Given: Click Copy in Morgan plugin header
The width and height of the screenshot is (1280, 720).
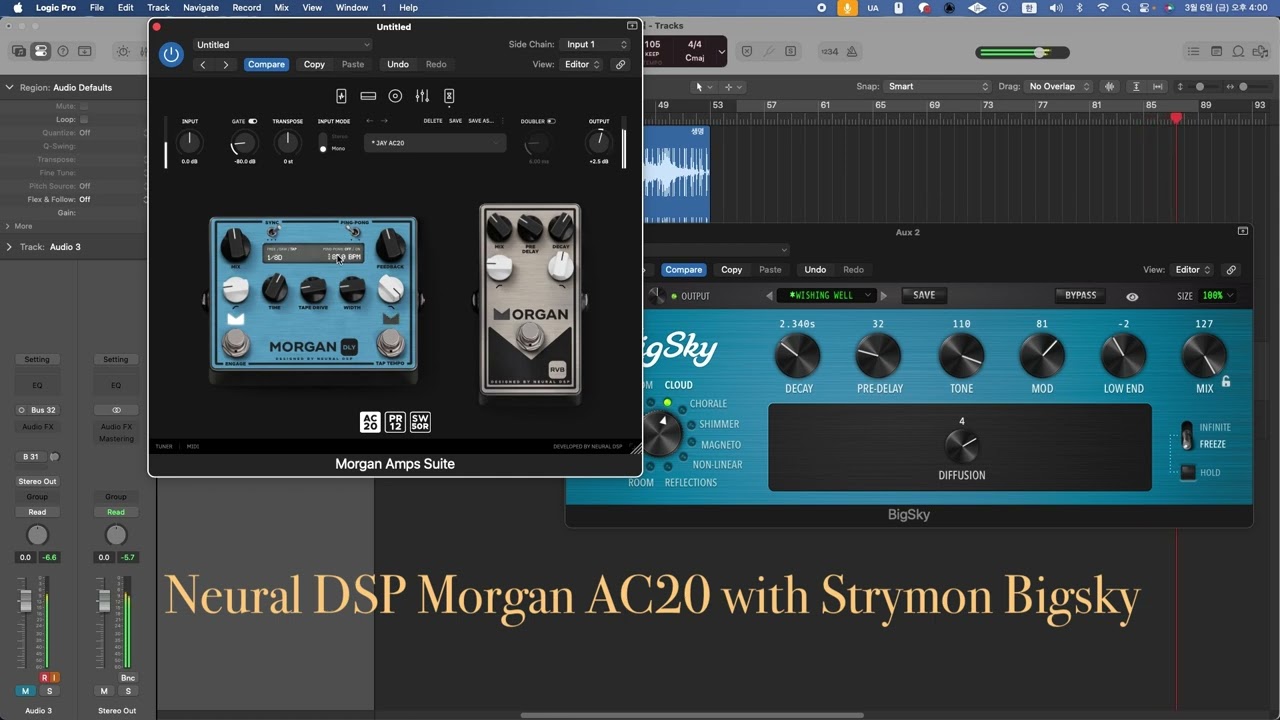Looking at the screenshot, I should tap(314, 64).
